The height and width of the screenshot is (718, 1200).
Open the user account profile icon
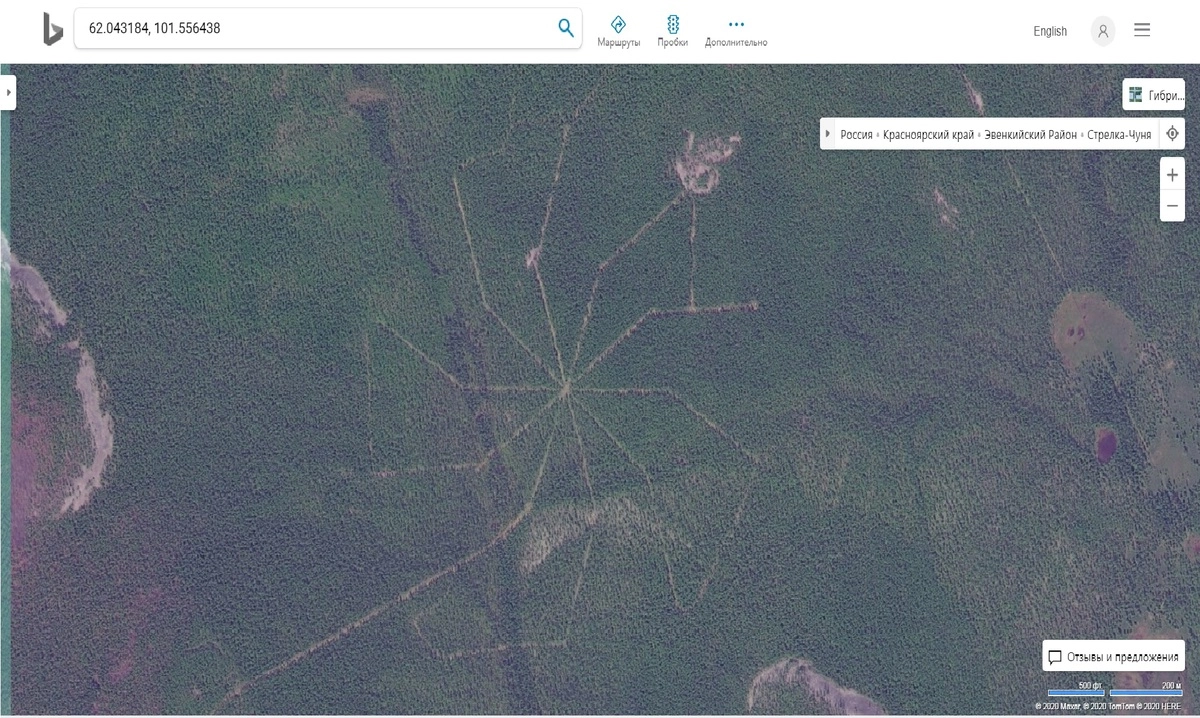pos(1103,31)
